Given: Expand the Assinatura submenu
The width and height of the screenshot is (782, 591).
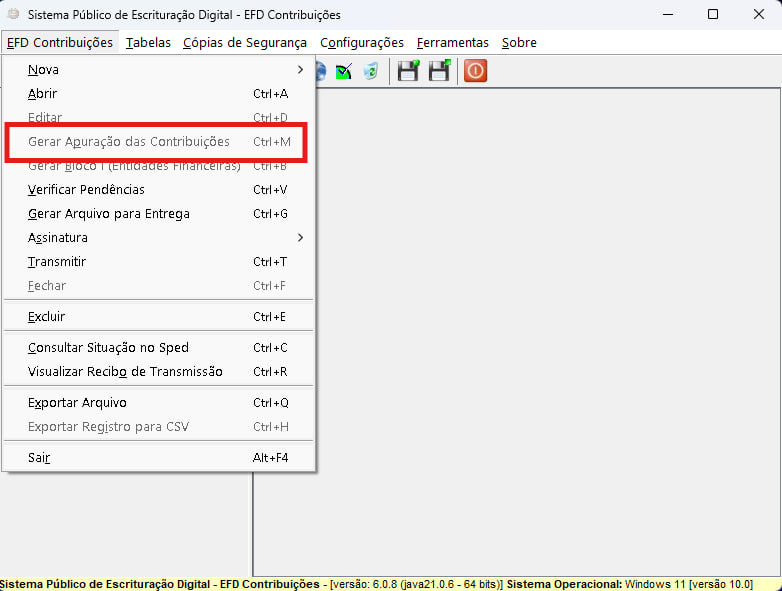Looking at the screenshot, I should point(300,238).
